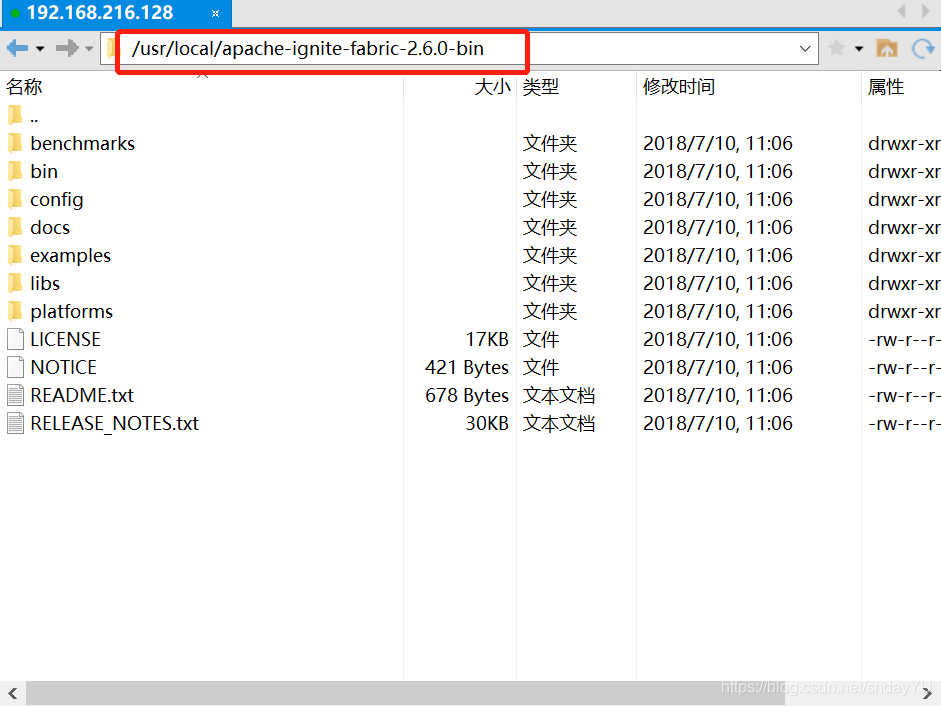Click the horizontal scrollbar thumb
The image size is (941, 706).
(x=406, y=693)
